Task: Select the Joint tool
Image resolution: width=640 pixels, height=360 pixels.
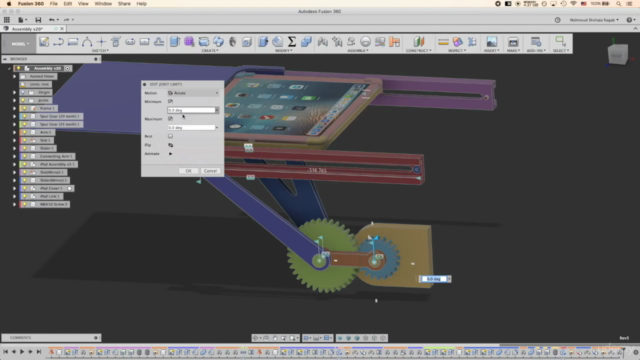Action: (x=337, y=42)
